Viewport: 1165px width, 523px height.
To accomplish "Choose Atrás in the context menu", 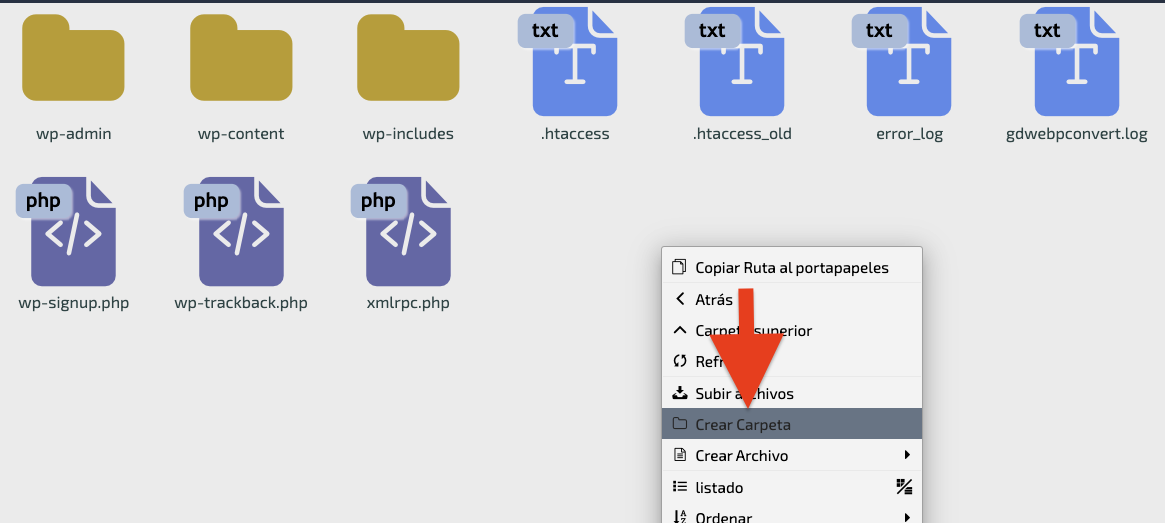I will (792, 299).
